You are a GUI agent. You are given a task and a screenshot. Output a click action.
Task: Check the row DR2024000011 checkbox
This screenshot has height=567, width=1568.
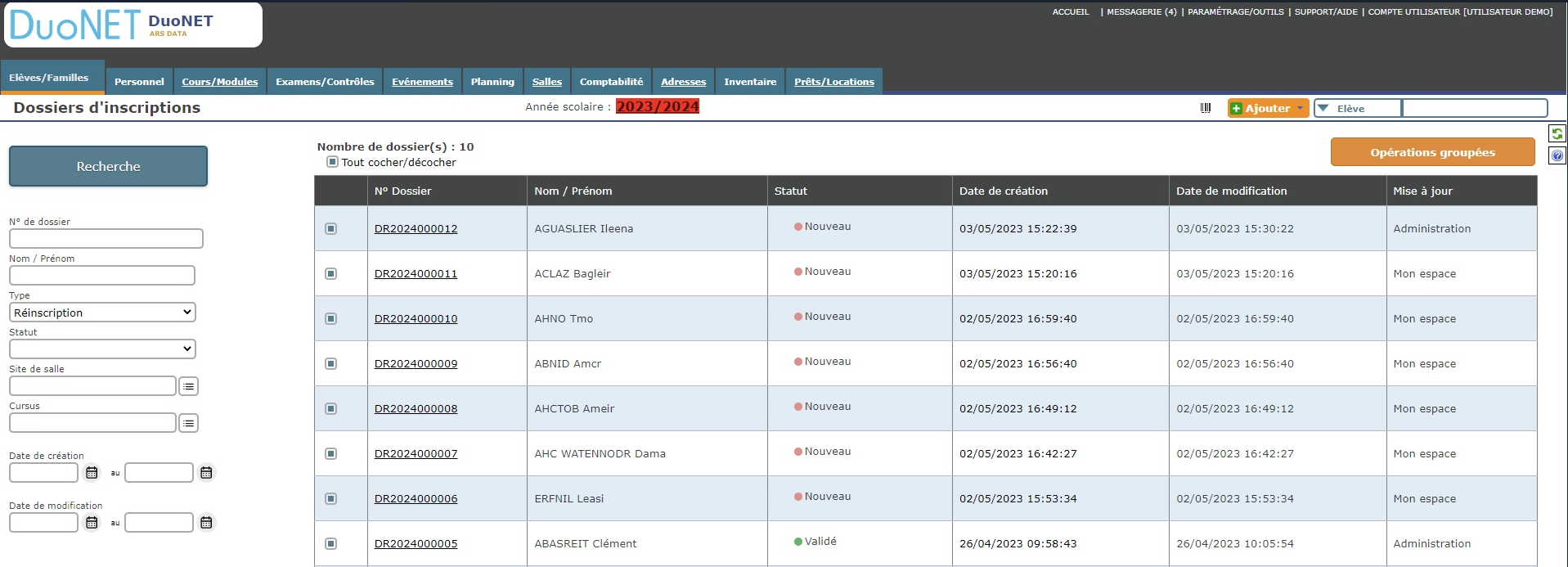[x=331, y=273]
